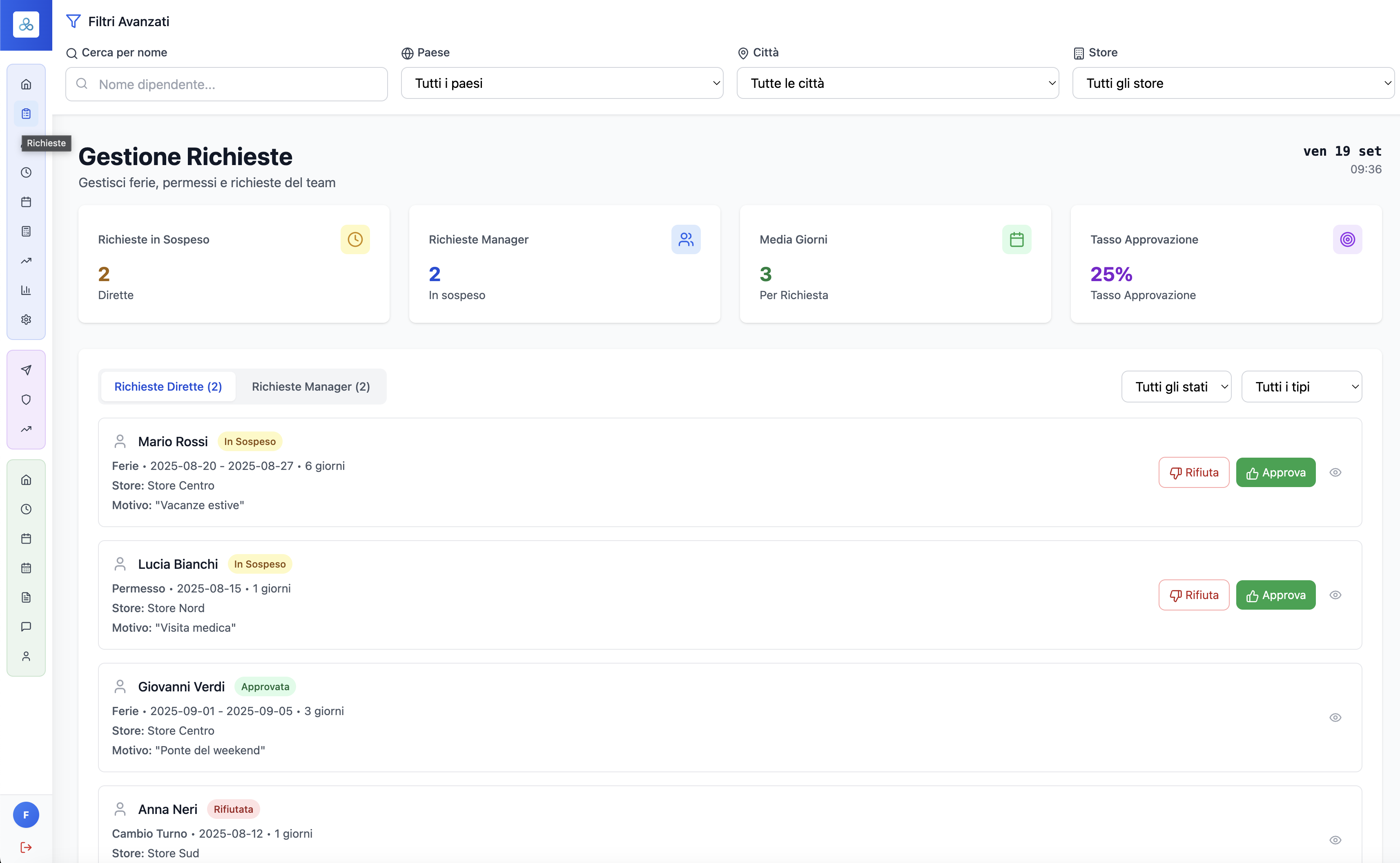Open settings gear icon in sidebar

[26, 320]
